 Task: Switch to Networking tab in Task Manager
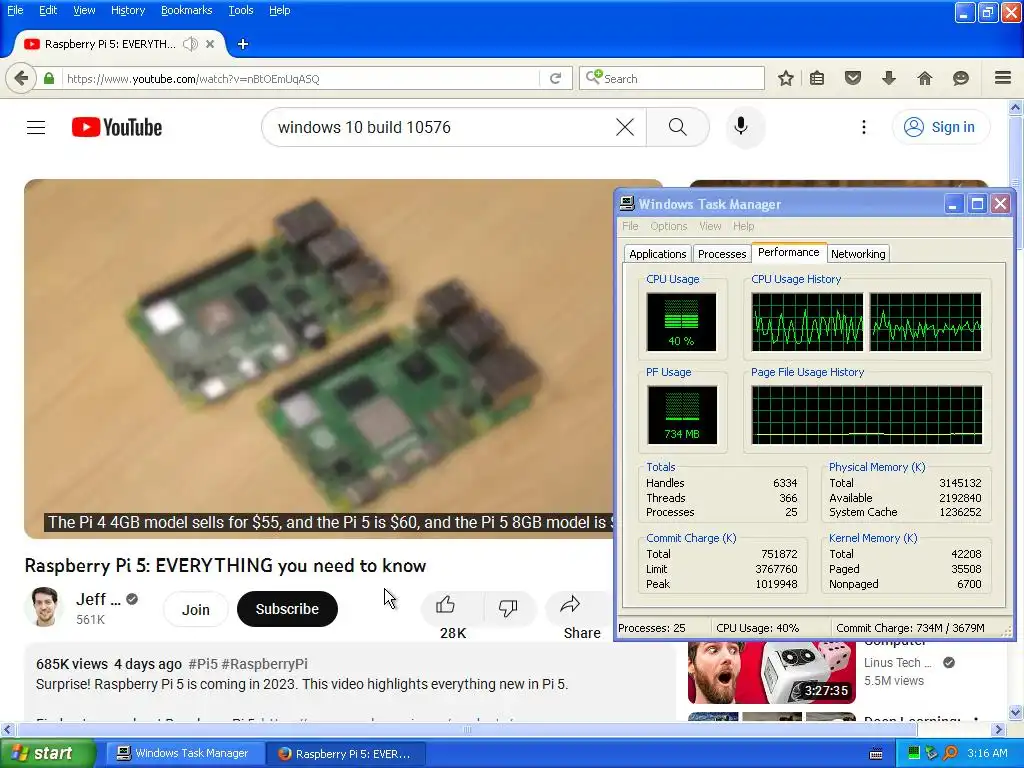858,254
